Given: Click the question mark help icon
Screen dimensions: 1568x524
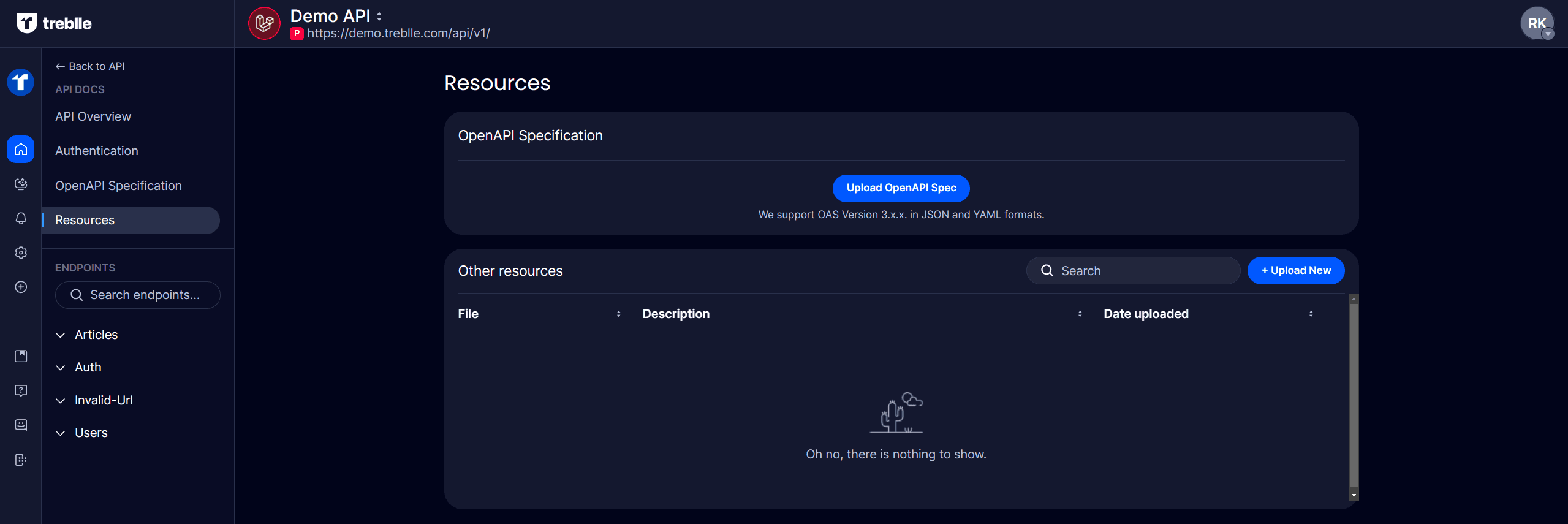Looking at the screenshot, I should click(x=21, y=390).
